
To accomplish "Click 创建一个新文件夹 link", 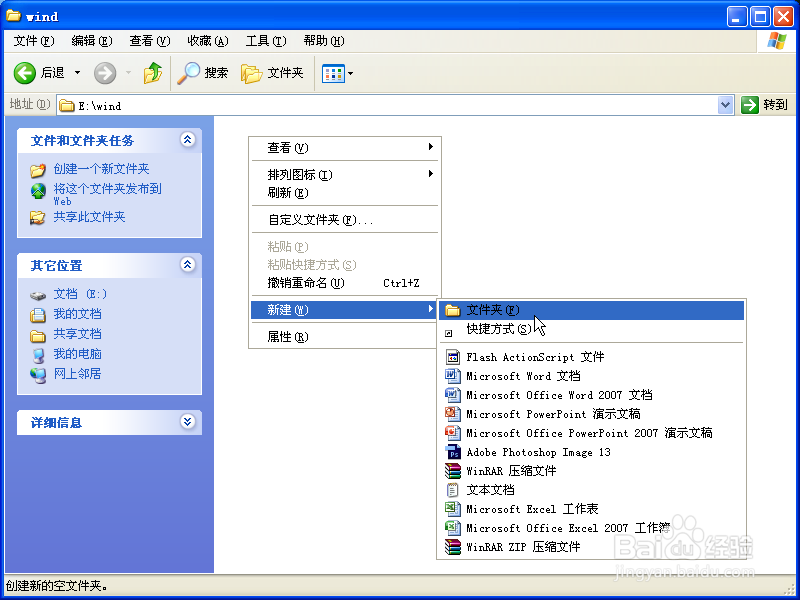I will pos(101,169).
